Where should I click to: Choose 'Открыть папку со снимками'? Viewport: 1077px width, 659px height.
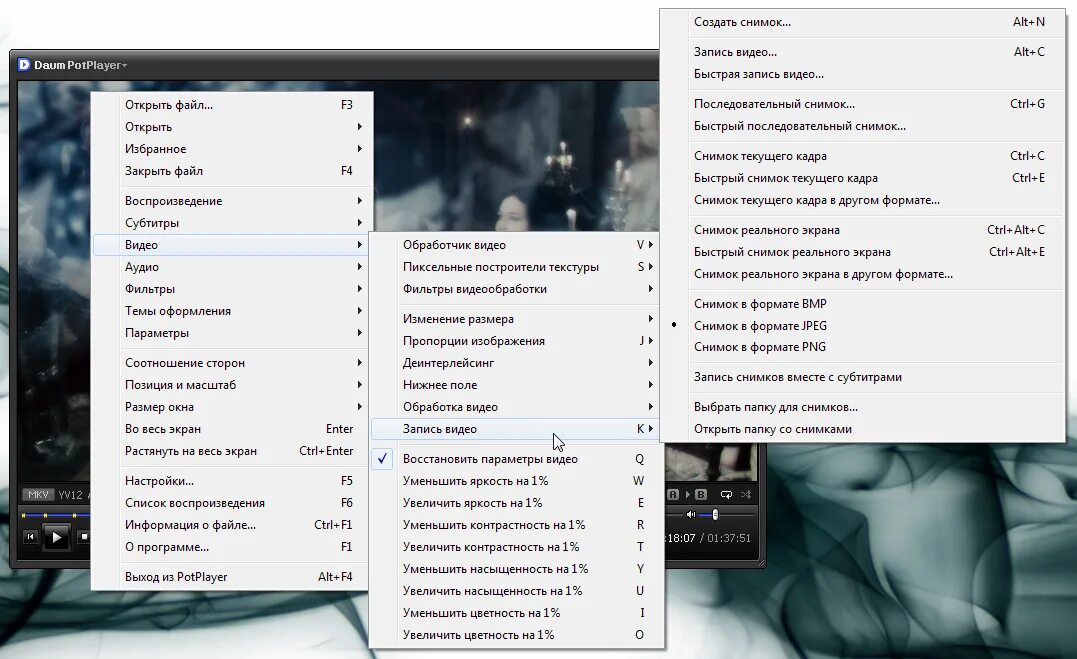(x=863, y=429)
